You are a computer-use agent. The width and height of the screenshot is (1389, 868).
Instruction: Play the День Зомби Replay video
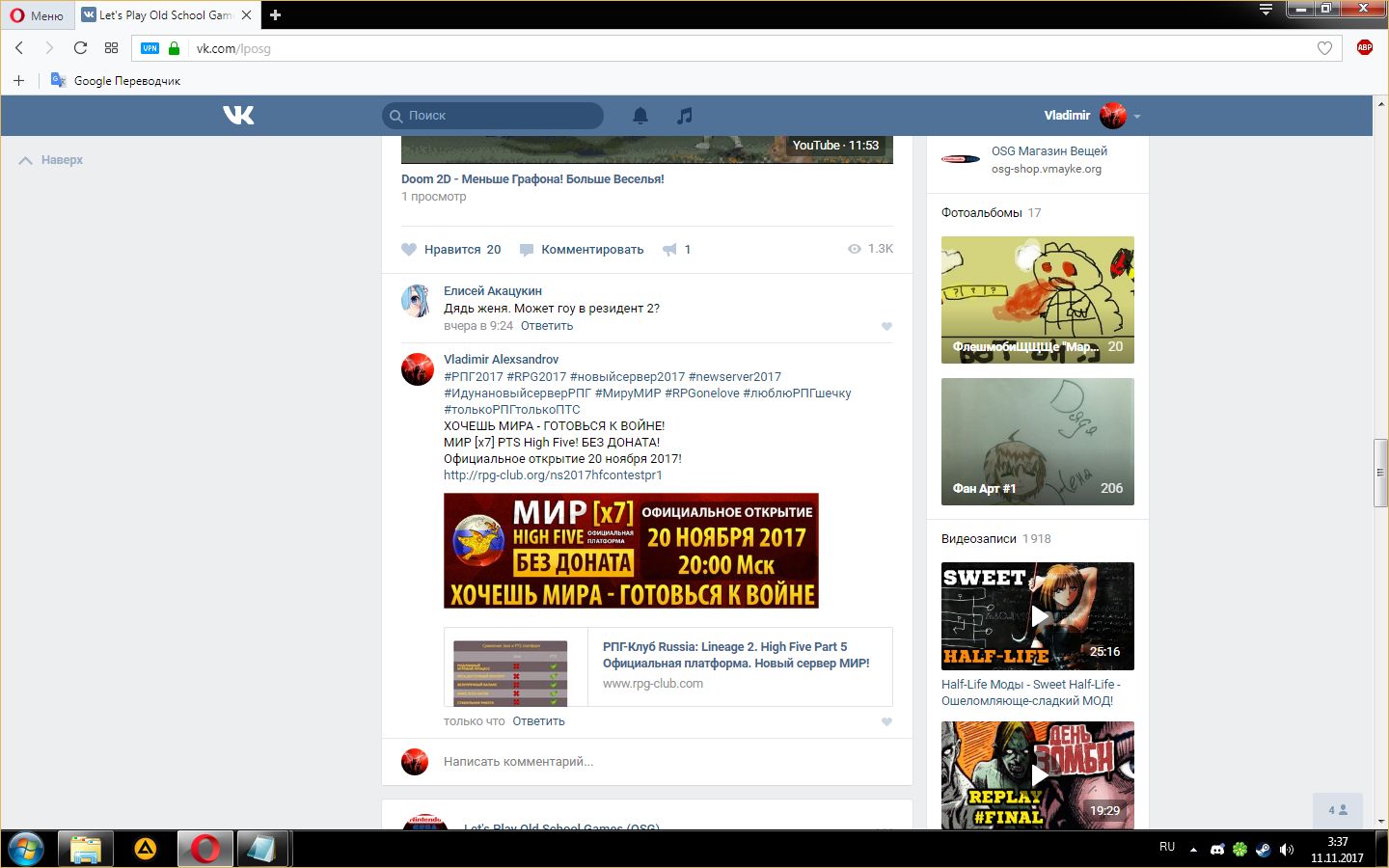(1038, 775)
